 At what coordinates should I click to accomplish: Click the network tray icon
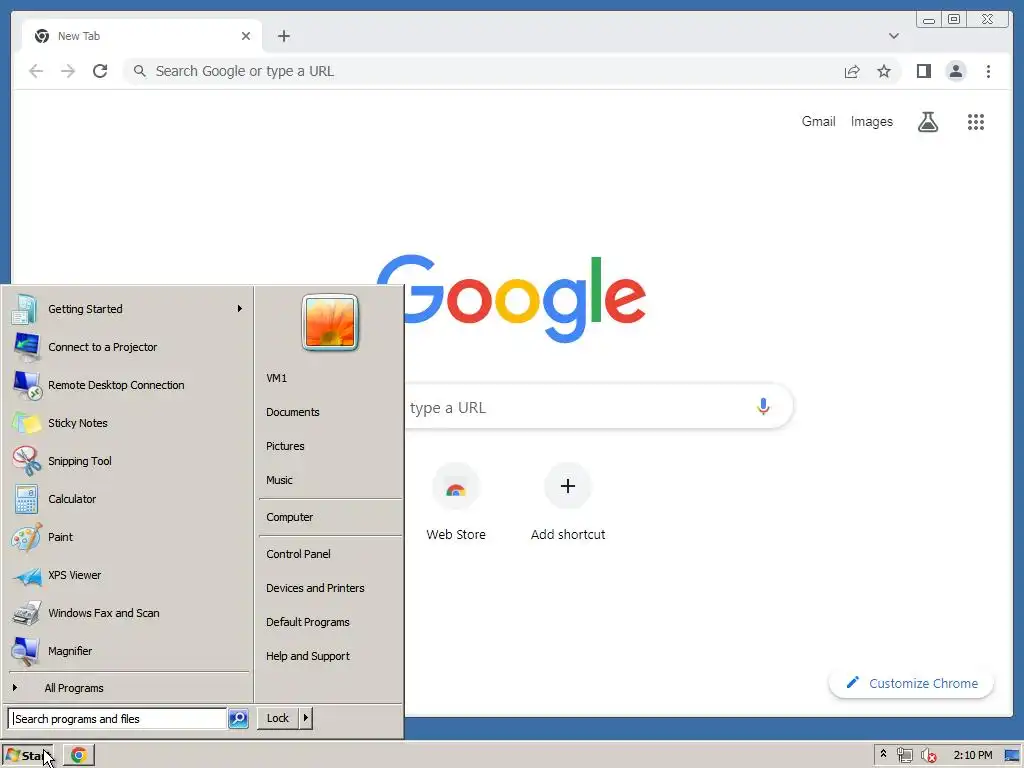[x=904, y=755]
